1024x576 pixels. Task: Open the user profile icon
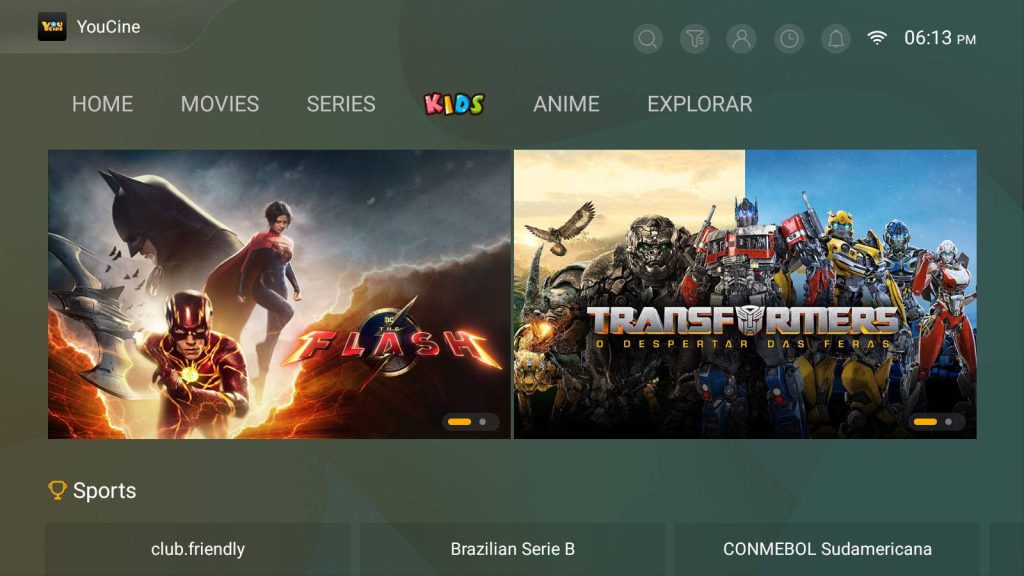click(x=742, y=39)
